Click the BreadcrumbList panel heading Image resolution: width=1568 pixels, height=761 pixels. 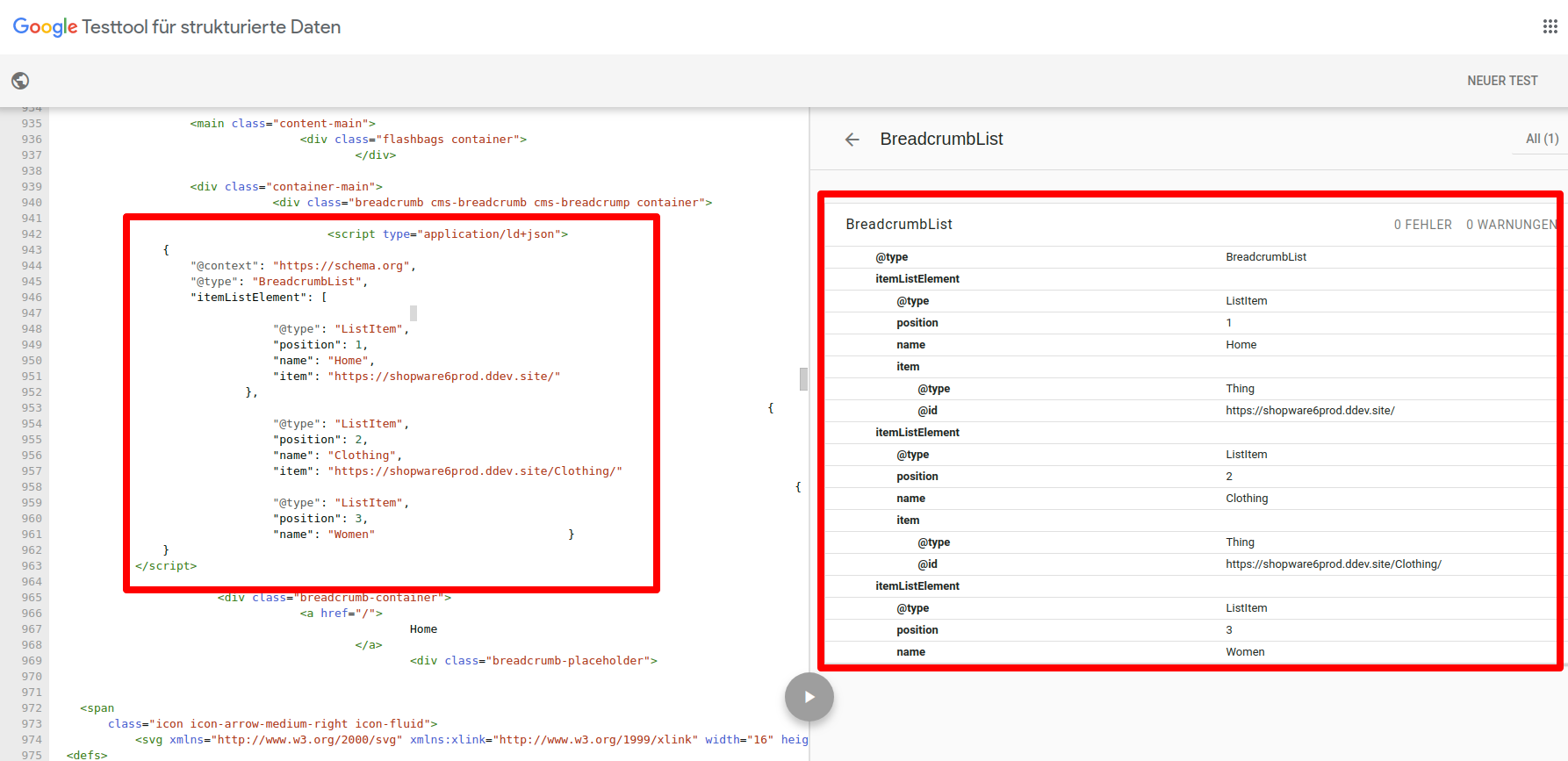[x=941, y=139]
